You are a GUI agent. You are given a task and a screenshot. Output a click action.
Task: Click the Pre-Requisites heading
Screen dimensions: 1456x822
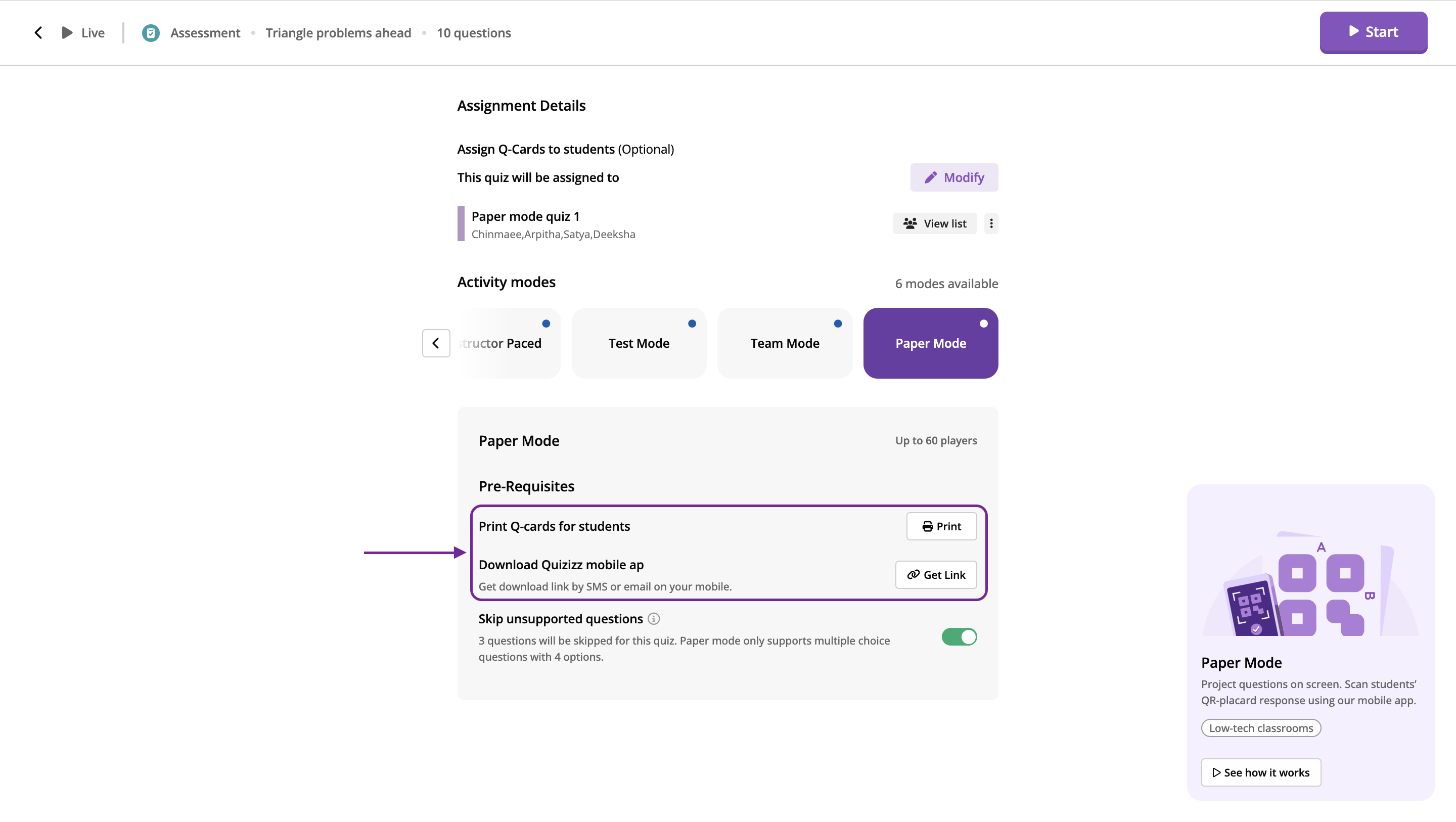pos(526,486)
